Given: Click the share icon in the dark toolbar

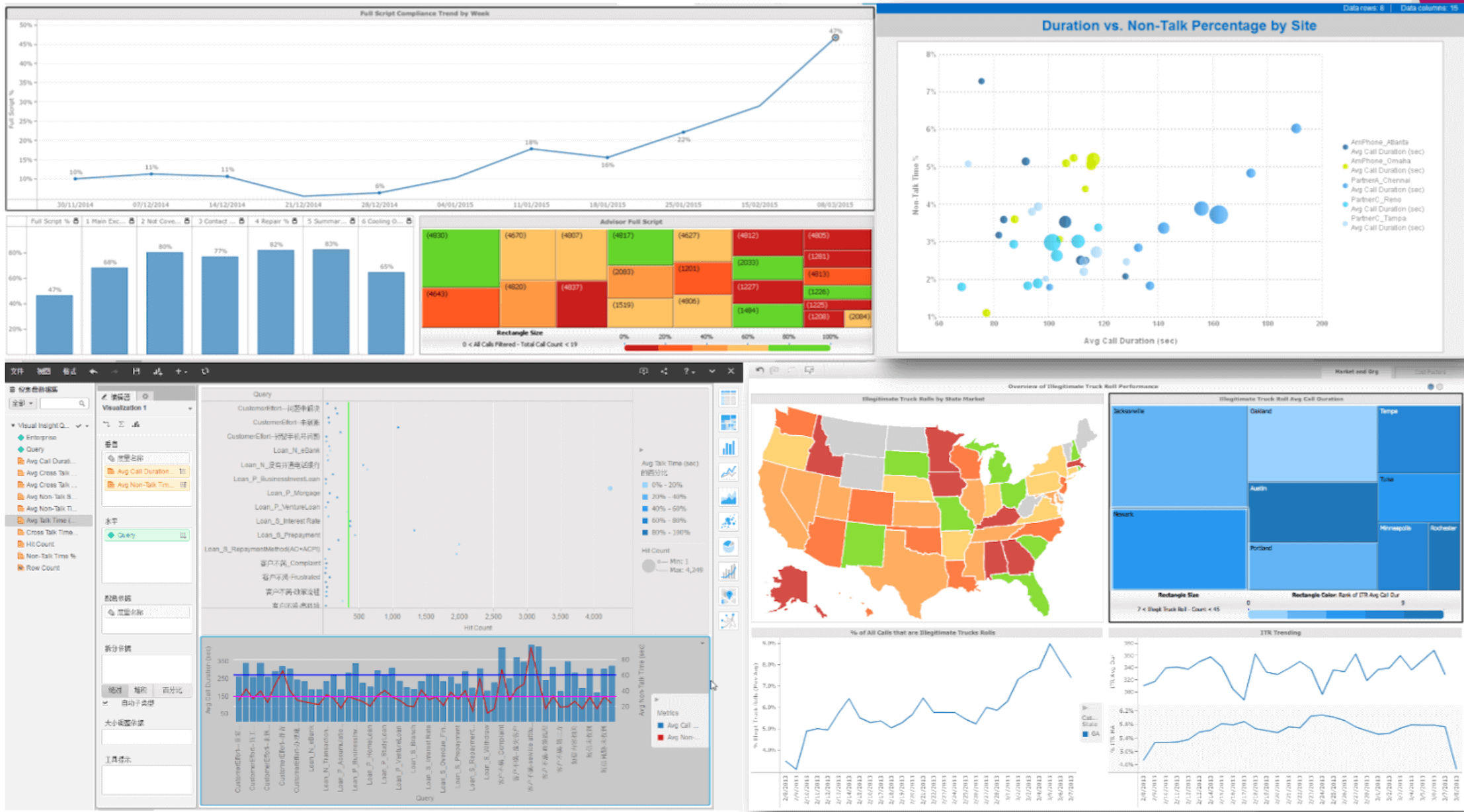Looking at the screenshot, I should [x=665, y=372].
